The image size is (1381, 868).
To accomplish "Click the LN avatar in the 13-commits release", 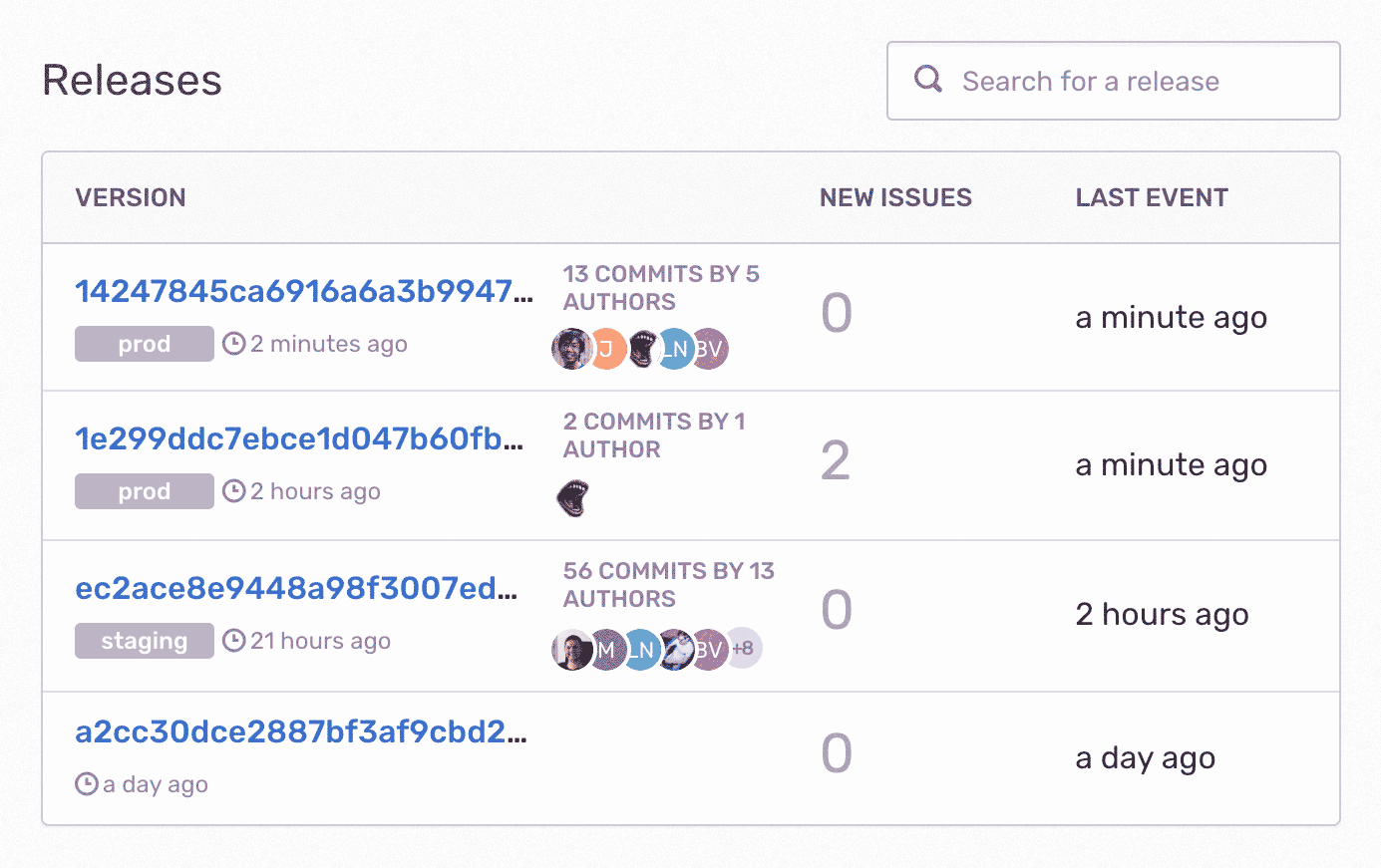I will 676,349.
